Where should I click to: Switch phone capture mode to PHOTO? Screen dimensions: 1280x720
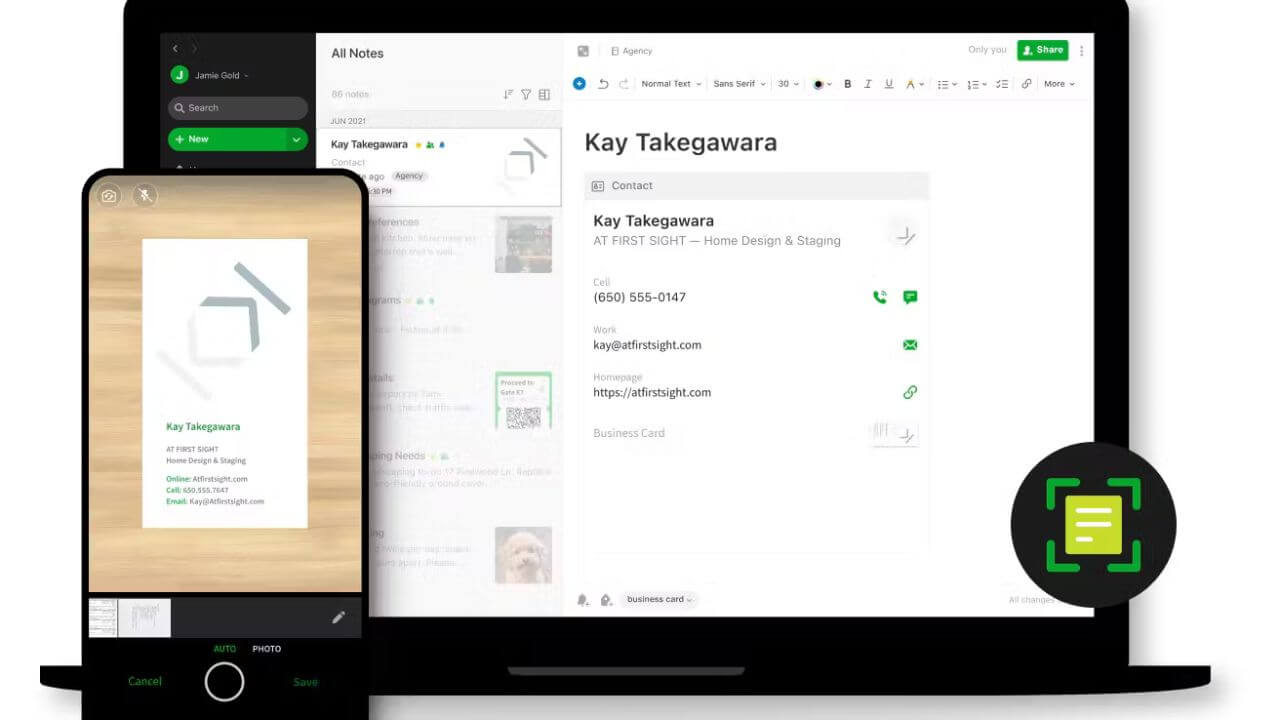tap(266, 649)
